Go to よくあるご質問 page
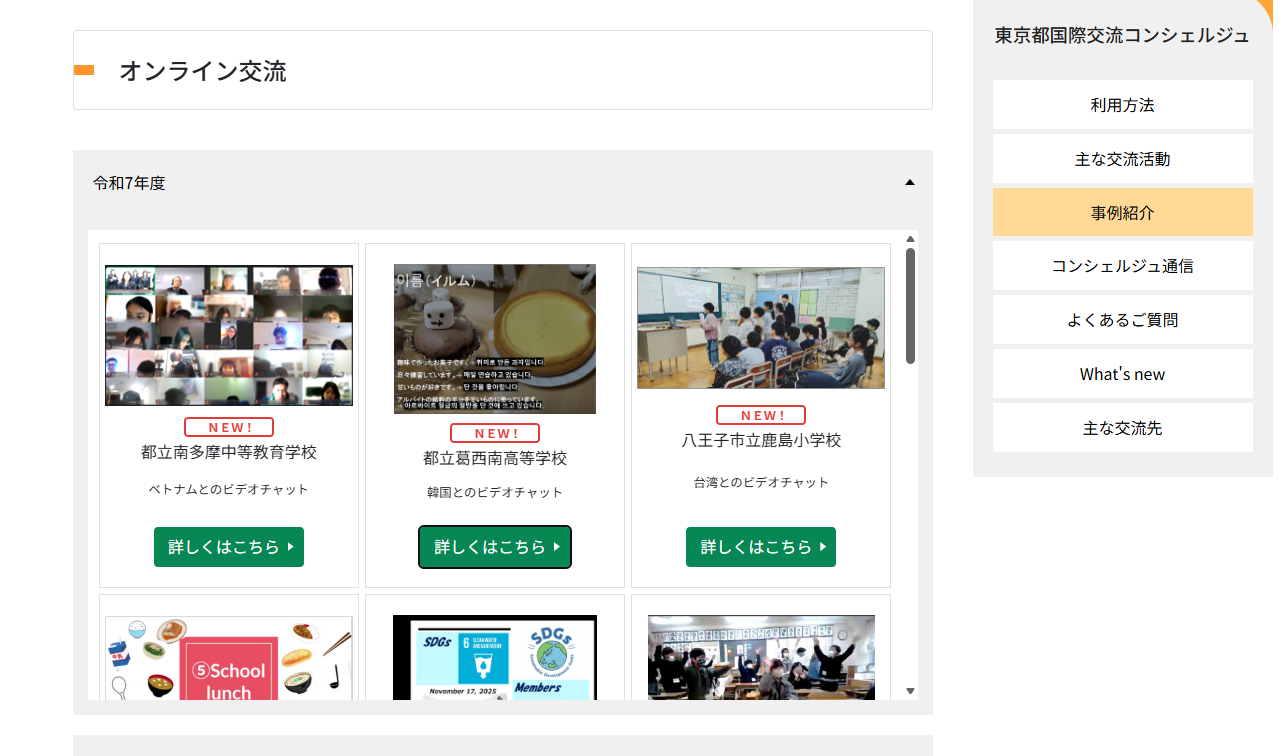This screenshot has height=756, width=1286. pos(1122,320)
